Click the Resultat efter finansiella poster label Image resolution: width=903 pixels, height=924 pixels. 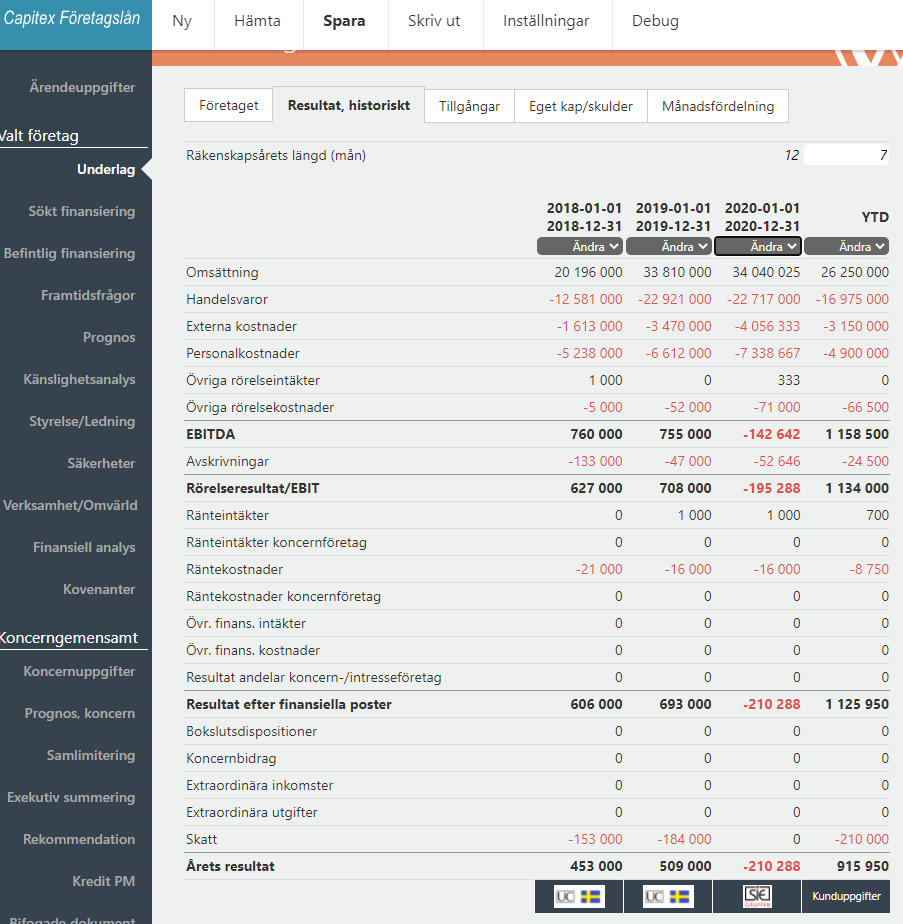click(289, 704)
